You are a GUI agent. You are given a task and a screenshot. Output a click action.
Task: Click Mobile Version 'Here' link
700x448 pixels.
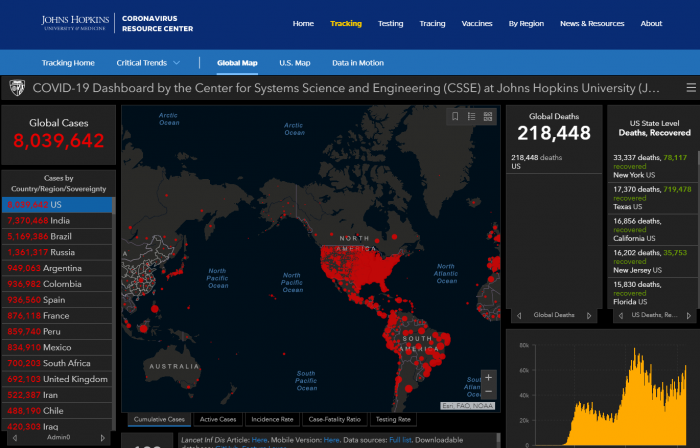pos(331,440)
